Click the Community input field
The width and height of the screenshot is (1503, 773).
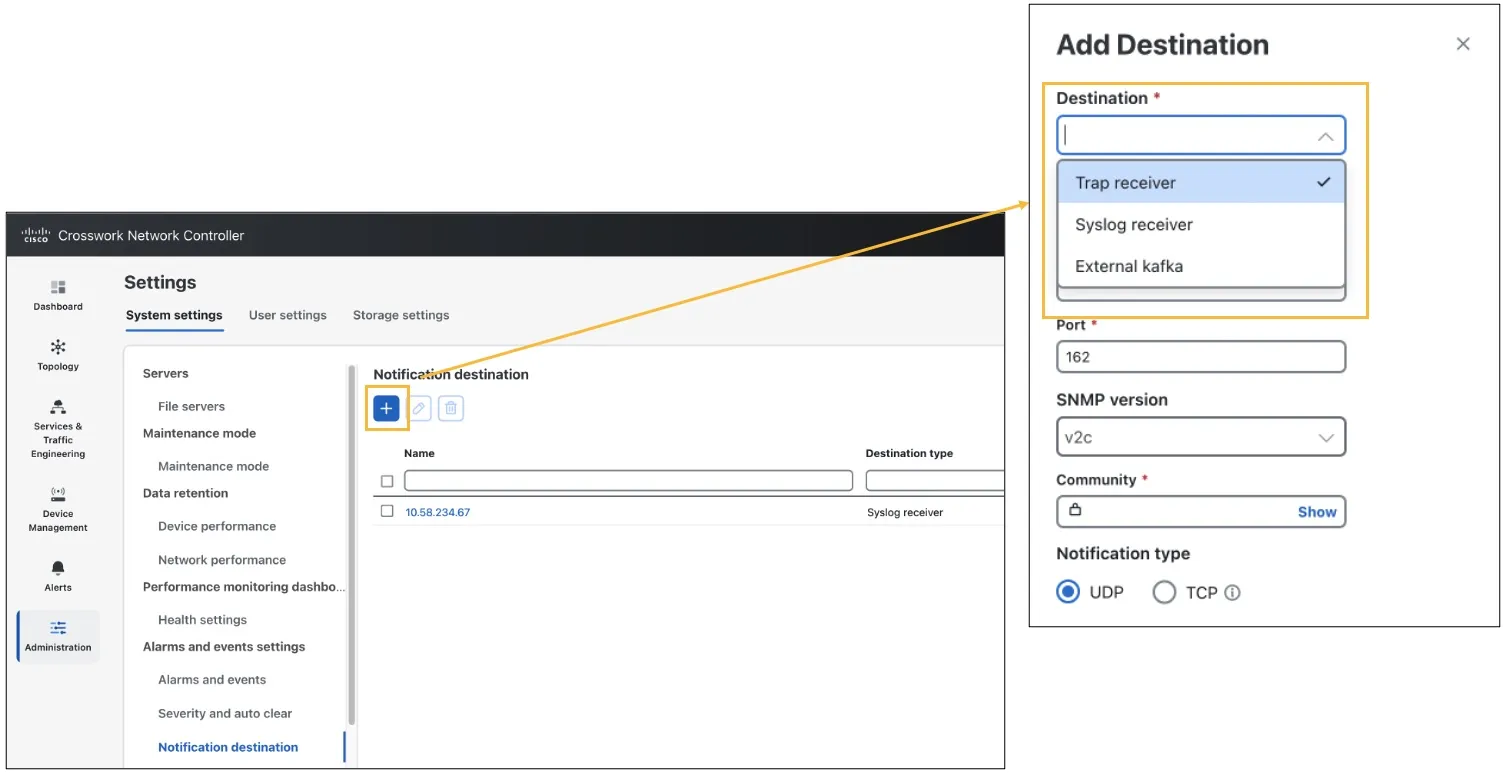point(1201,511)
